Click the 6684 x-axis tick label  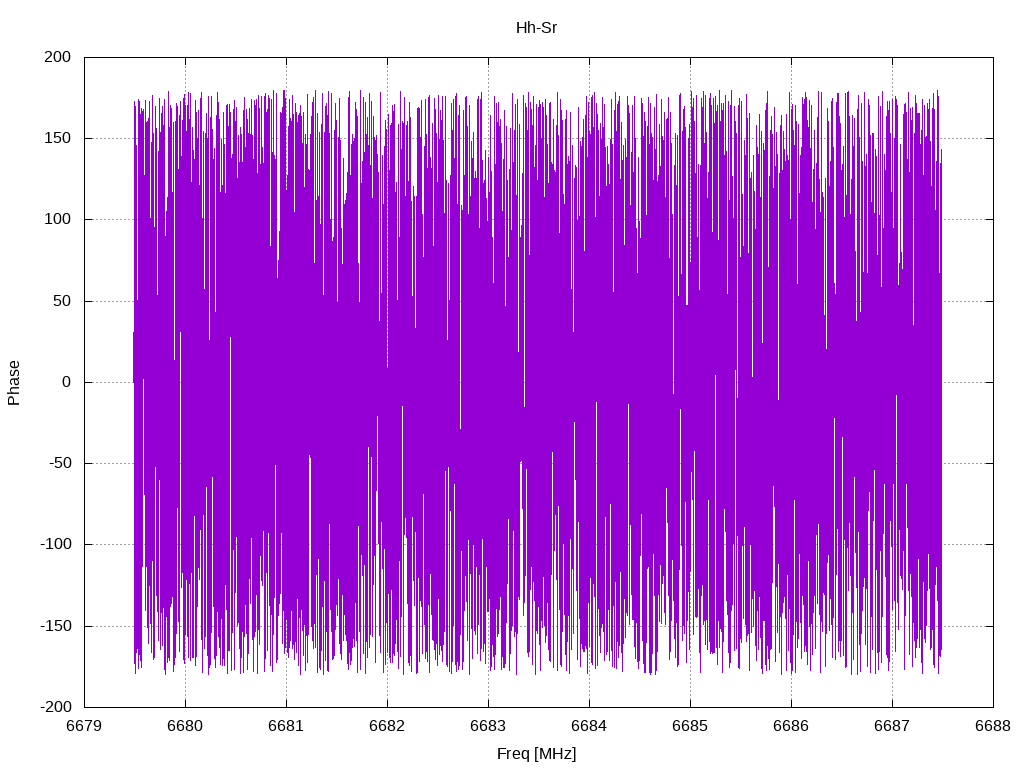pyautogui.click(x=589, y=726)
